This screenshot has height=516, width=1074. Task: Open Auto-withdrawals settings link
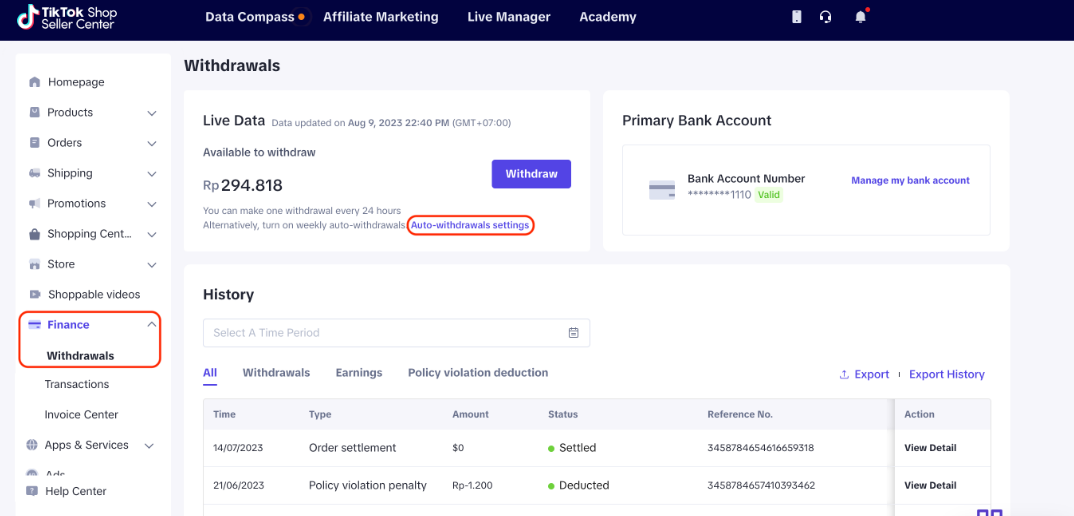(470, 226)
